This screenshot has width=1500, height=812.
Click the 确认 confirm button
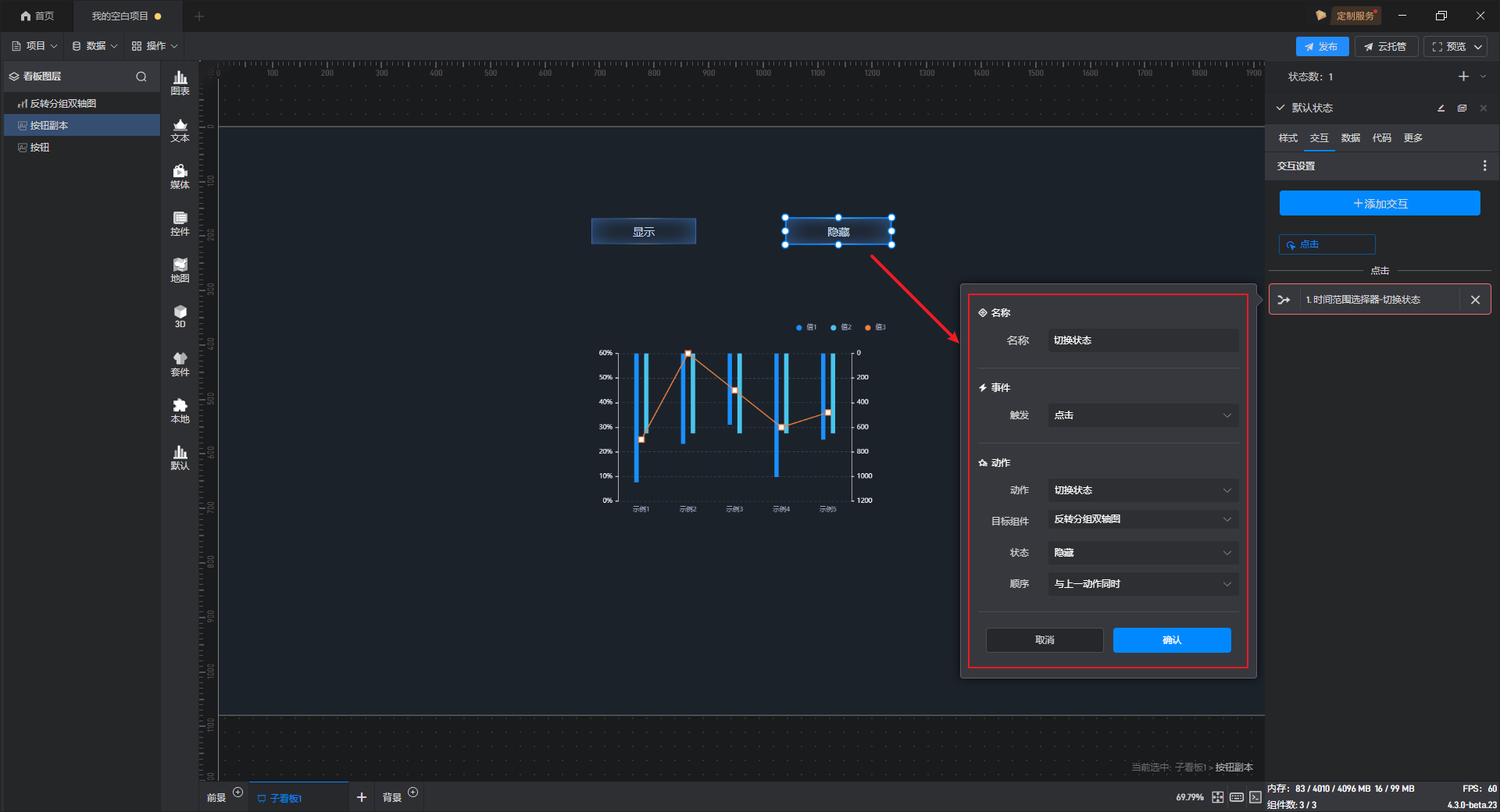[x=1171, y=640]
